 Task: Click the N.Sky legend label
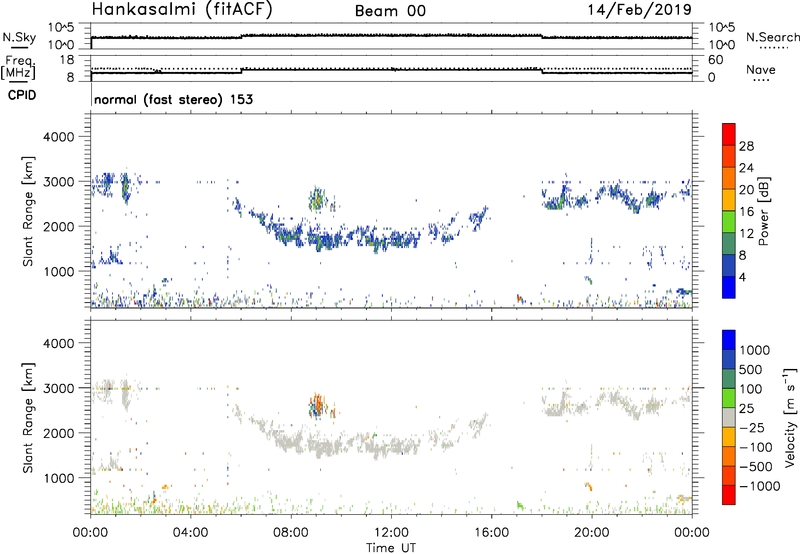[19, 37]
